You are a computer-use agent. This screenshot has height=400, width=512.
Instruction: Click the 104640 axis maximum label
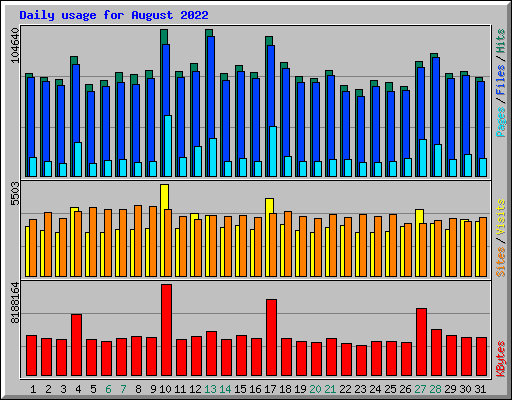click(x=15, y=45)
